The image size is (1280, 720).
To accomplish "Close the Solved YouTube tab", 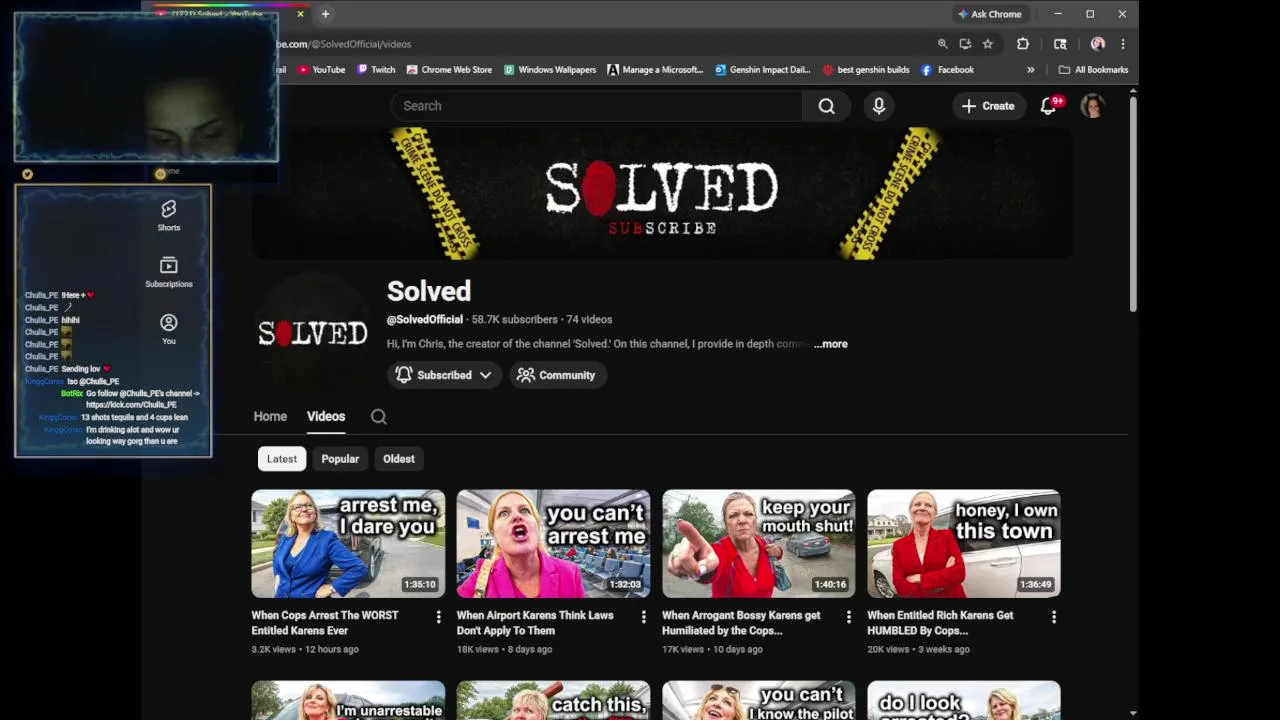I will coord(300,14).
